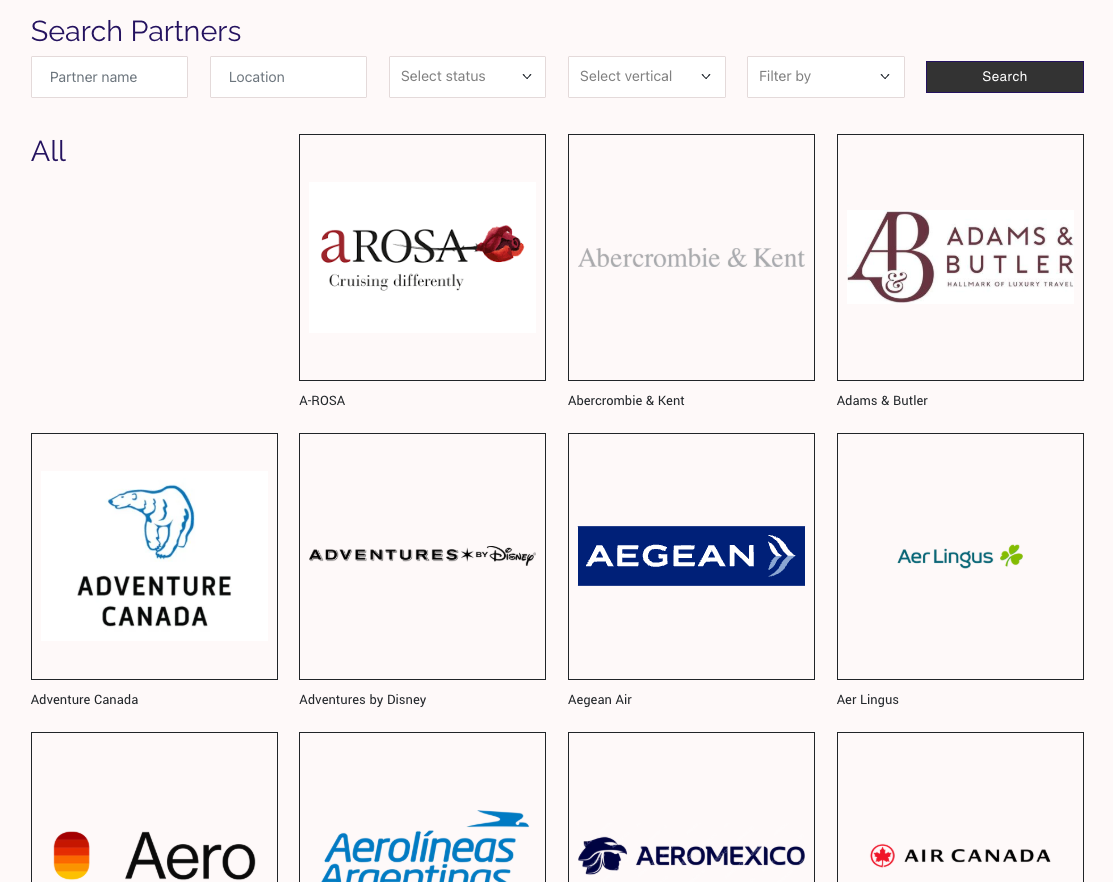The width and height of the screenshot is (1113, 882).
Task: Click into the Location text field
Action: [288, 77]
